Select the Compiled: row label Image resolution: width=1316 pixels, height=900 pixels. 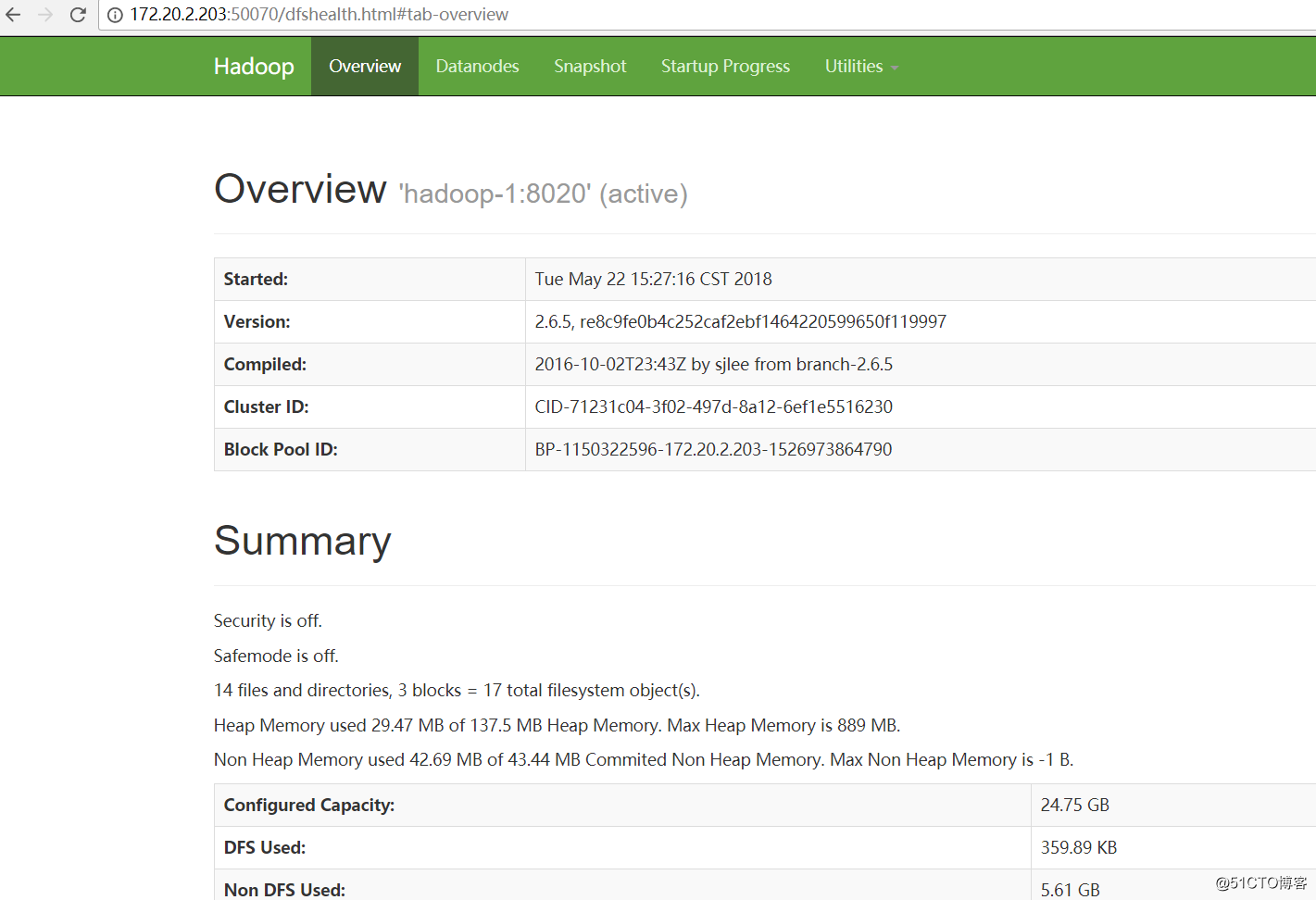[x=265, y=364]
